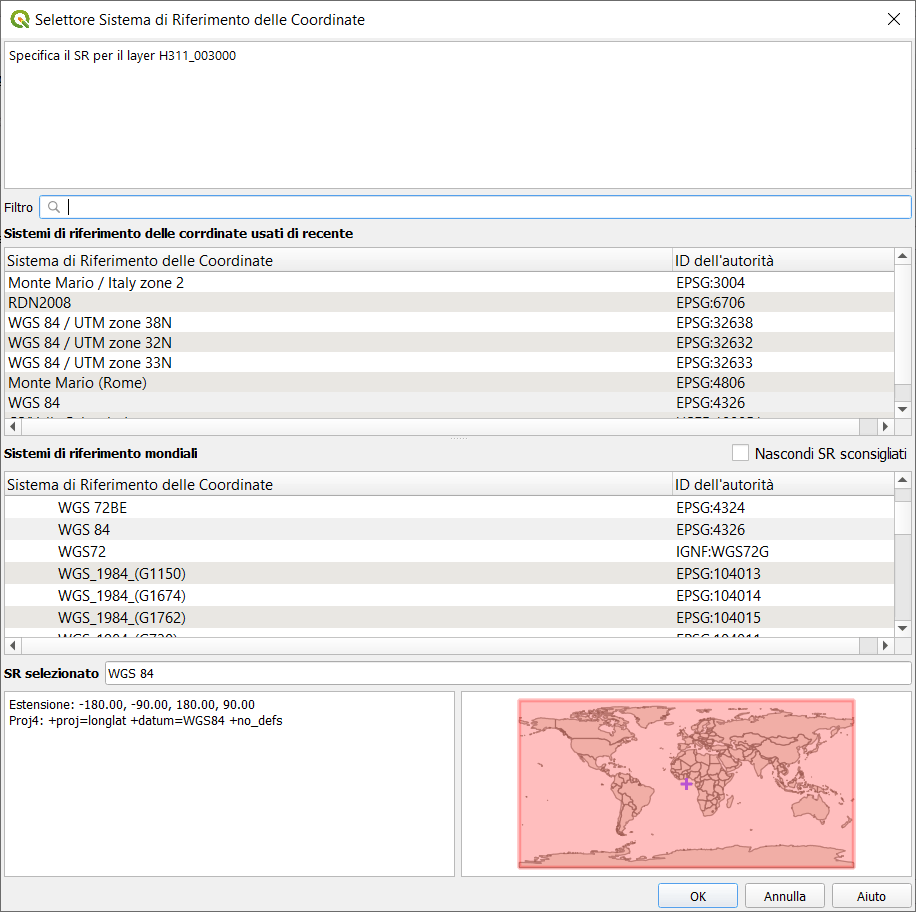Confirm selection with the OK button

697,896
